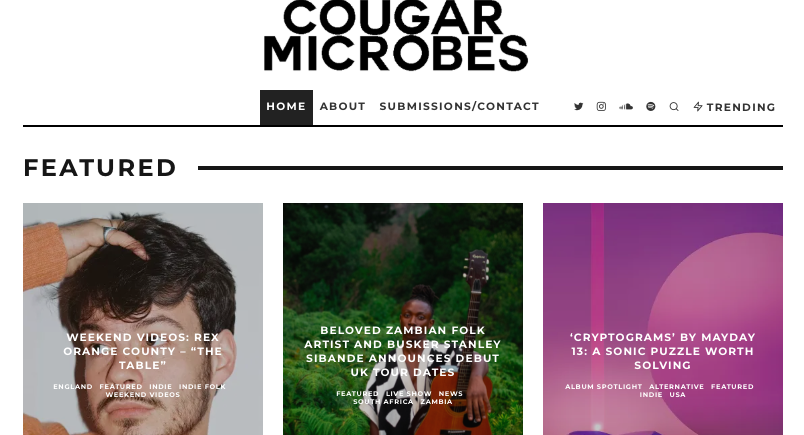
Task: Visit the SoundCloud icon link
Action: coord(626,107)
